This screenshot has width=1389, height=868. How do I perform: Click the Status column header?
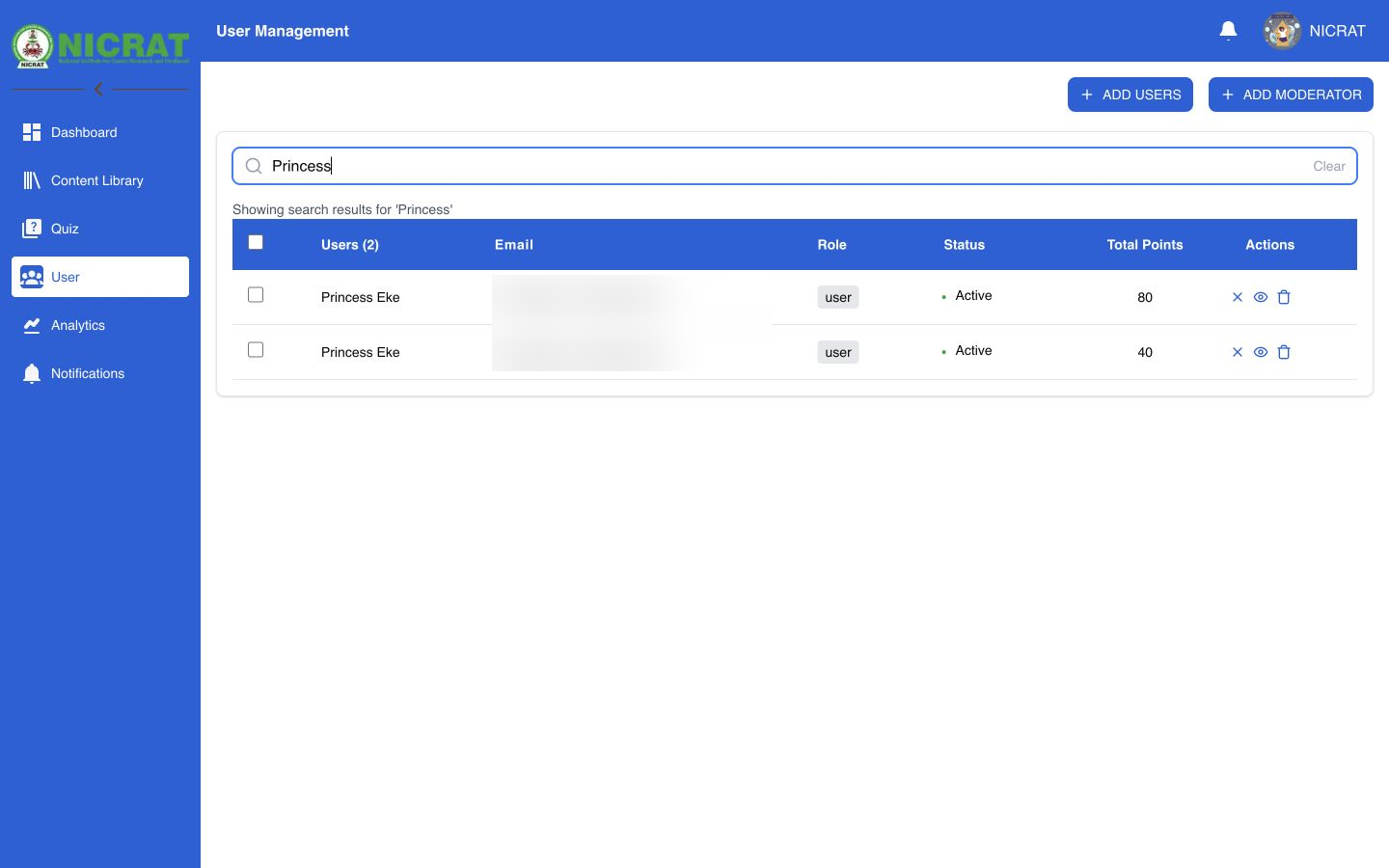tap(964, 245)
